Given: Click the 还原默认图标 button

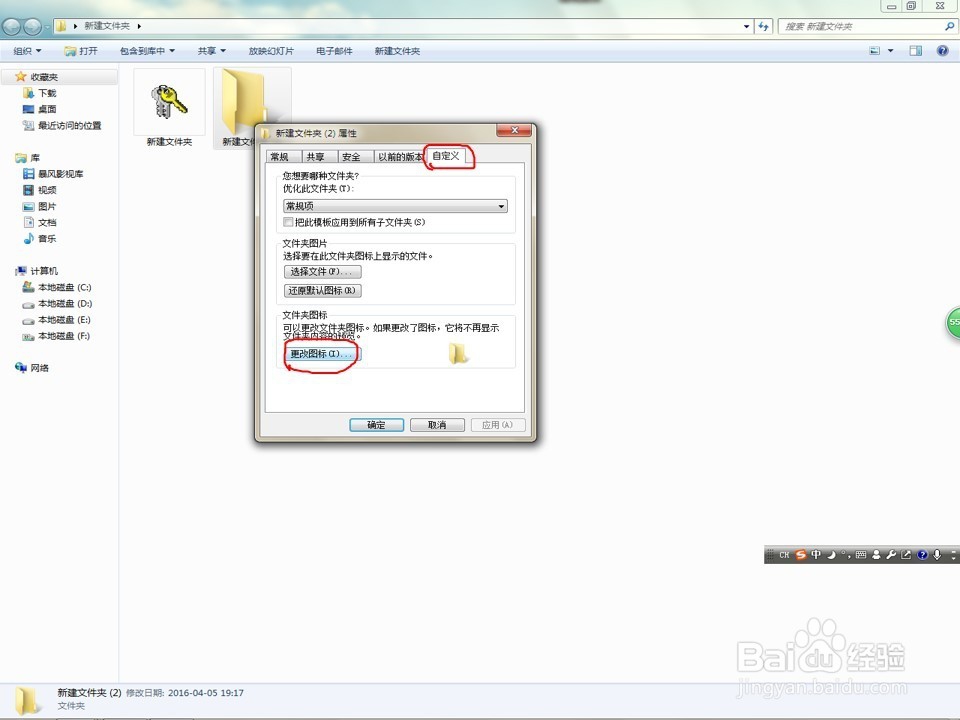Looking at the screenshot, I should click(323, 291).
